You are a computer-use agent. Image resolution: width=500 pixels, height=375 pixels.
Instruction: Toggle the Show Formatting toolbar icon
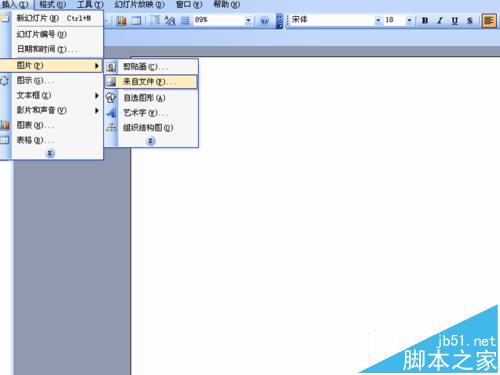(x=170, y=21)
